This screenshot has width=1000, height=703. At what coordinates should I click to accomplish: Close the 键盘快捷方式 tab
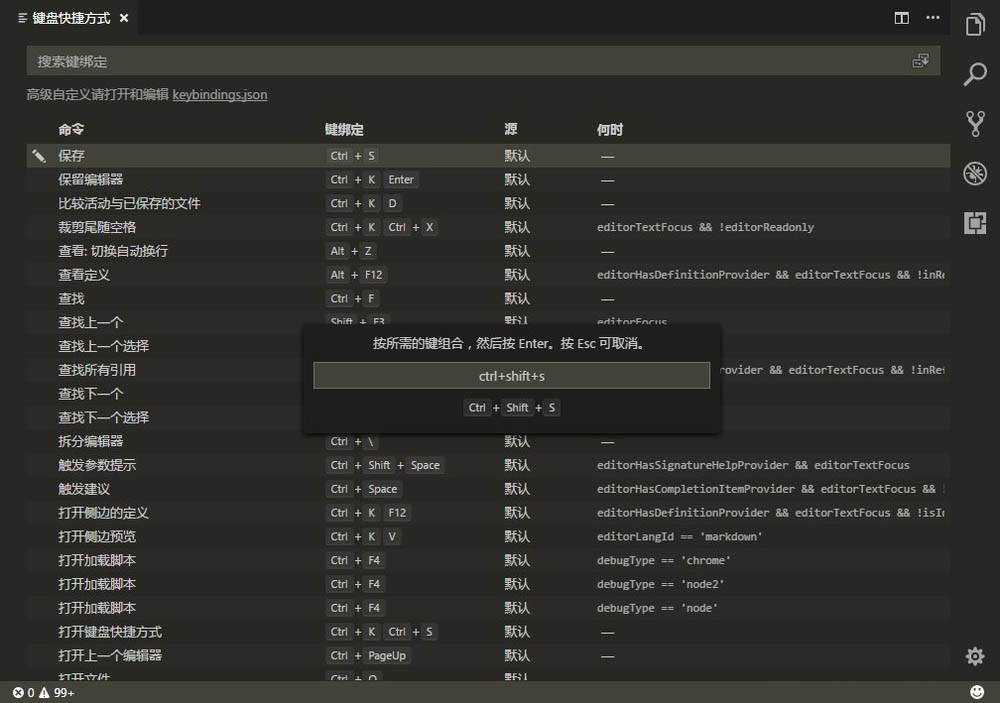pos(123,17)
